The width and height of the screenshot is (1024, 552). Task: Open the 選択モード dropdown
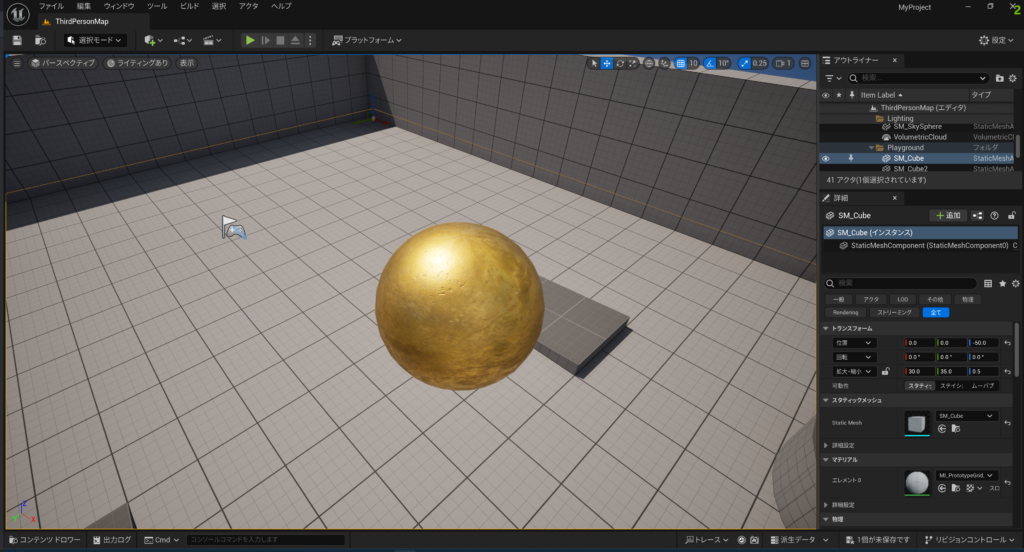(x=96, y=40)
